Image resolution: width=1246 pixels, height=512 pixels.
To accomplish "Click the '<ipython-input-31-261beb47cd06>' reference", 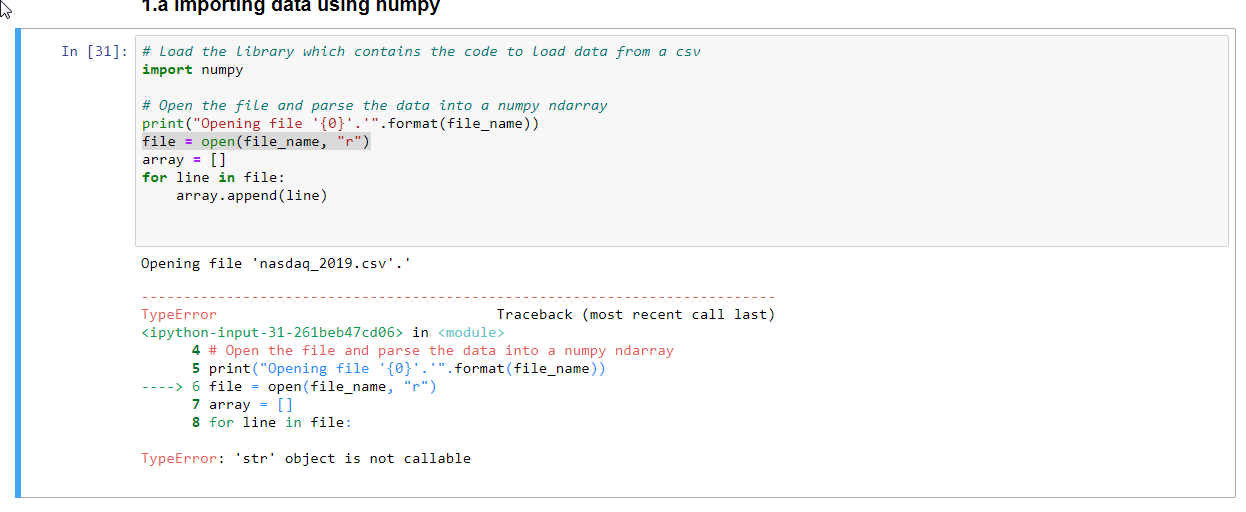I will coord(272,333).
